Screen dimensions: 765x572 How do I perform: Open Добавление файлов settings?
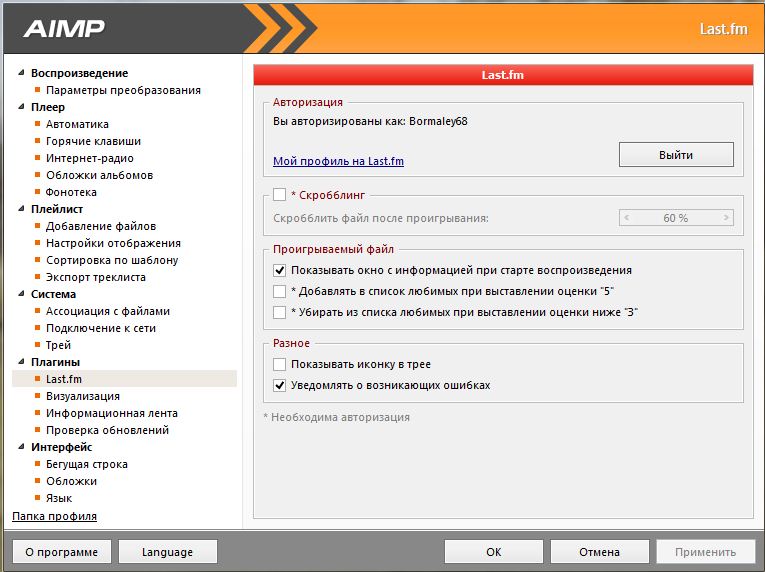[101, 226]
